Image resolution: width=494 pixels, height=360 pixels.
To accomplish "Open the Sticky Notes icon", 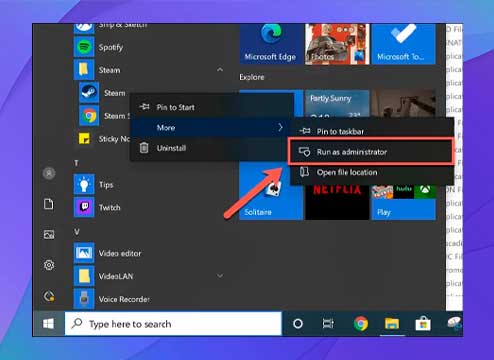I will click(x=84, y=138).
